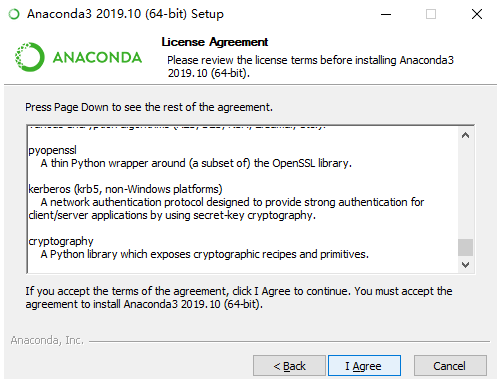Click the scrollbar track above the thumb
497x379 pixels.
[465, 191]
